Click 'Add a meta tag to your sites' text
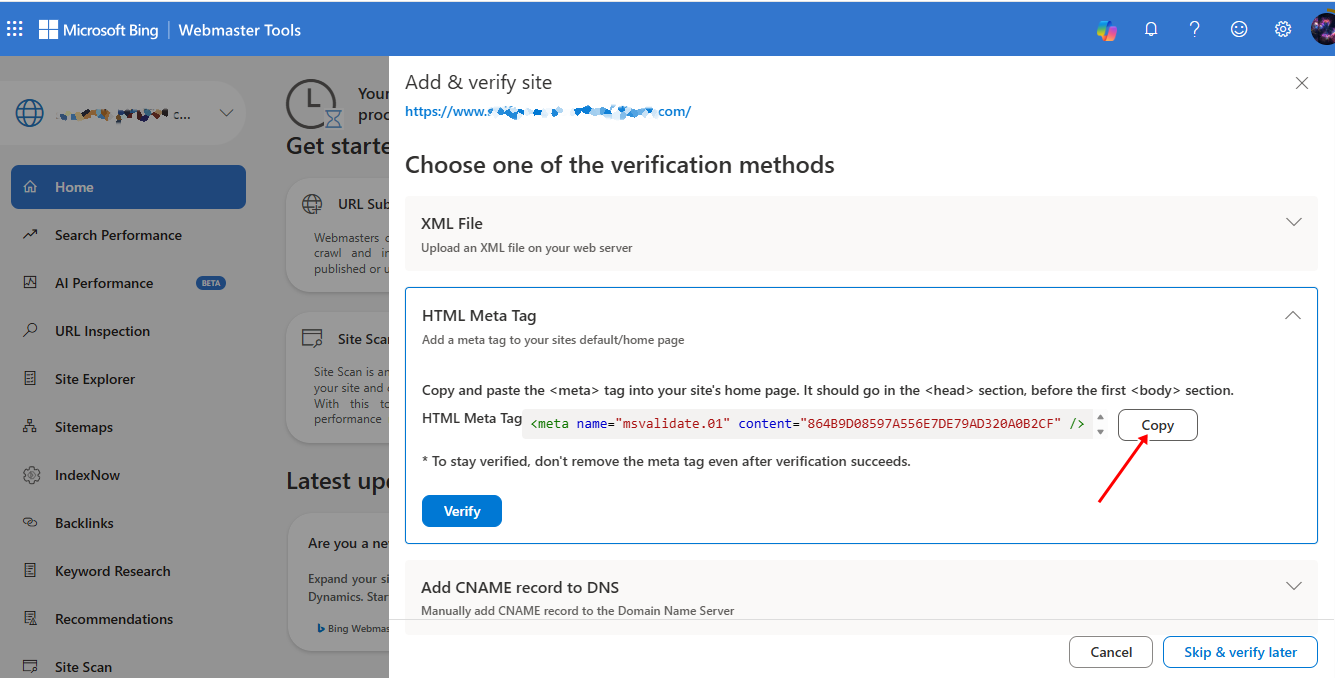Viewport: 1335px width, 678px height. coord(553,340)
